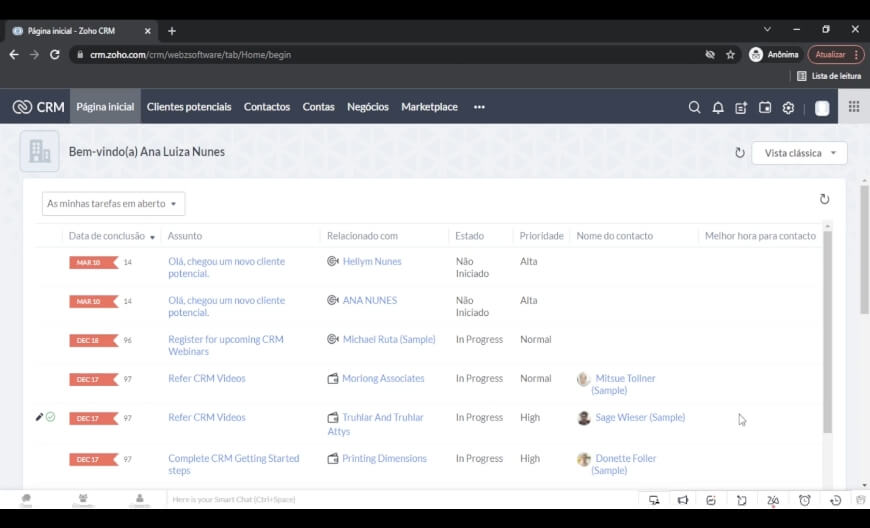870x528 pixels.
Task: Click the edit pencil on Refer CRM Videos row
Action: (x=39, y=417)
